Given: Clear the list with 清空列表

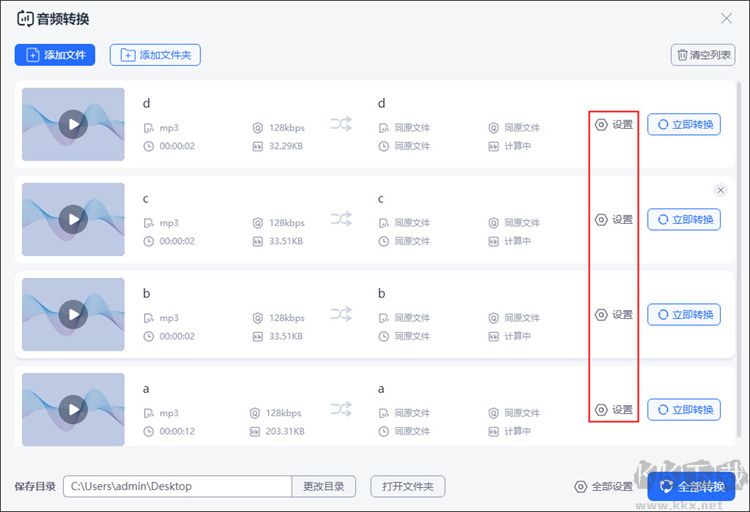Looking at the screenshot, I should [703, 56].
